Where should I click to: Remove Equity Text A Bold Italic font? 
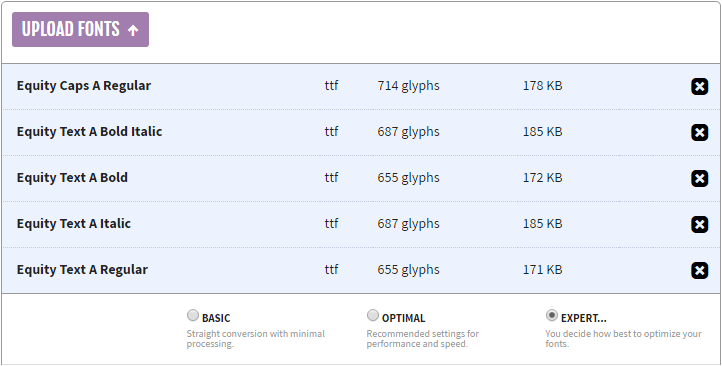699,133
